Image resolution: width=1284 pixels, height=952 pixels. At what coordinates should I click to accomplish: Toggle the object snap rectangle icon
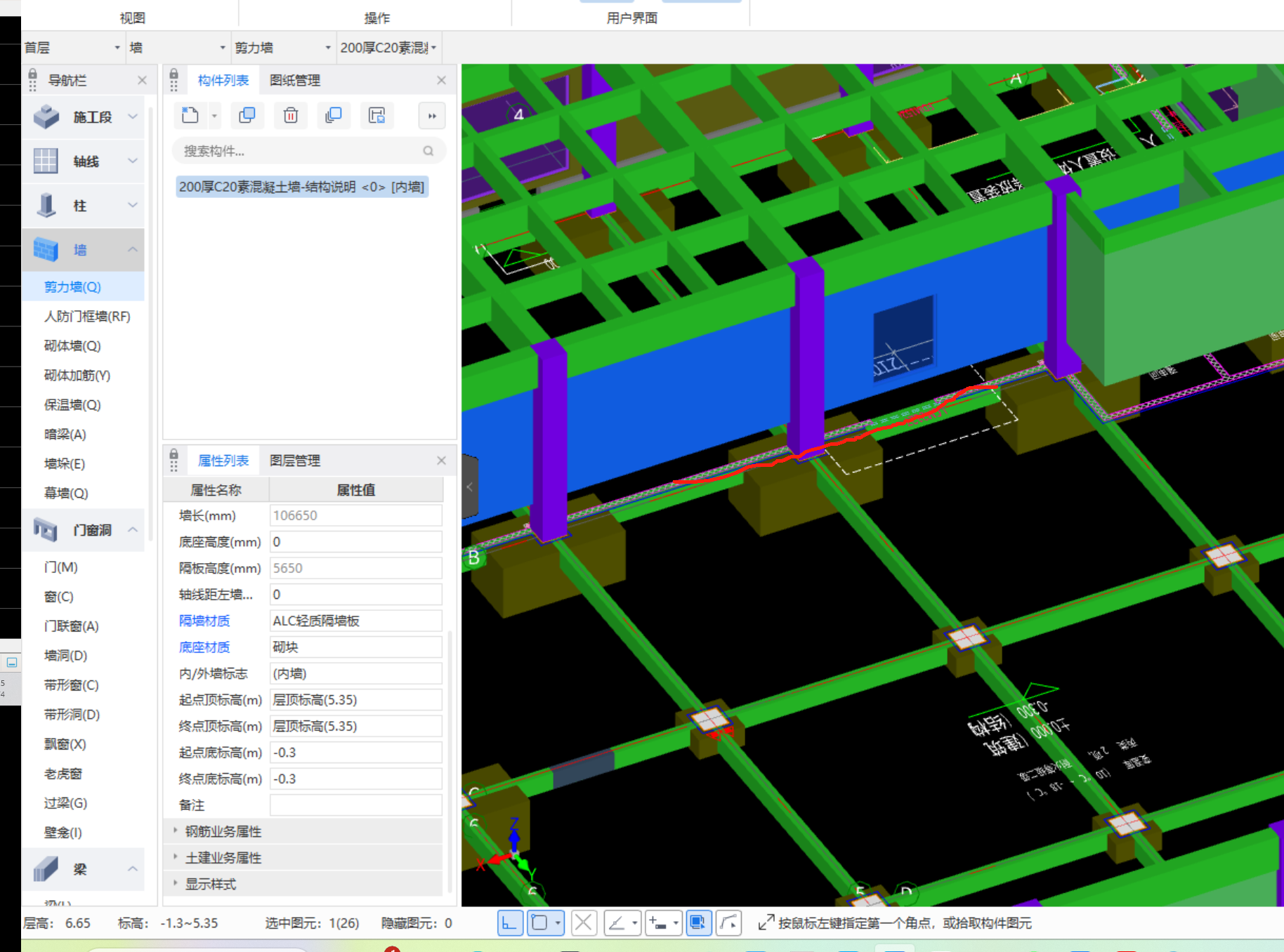click(539, 923)
